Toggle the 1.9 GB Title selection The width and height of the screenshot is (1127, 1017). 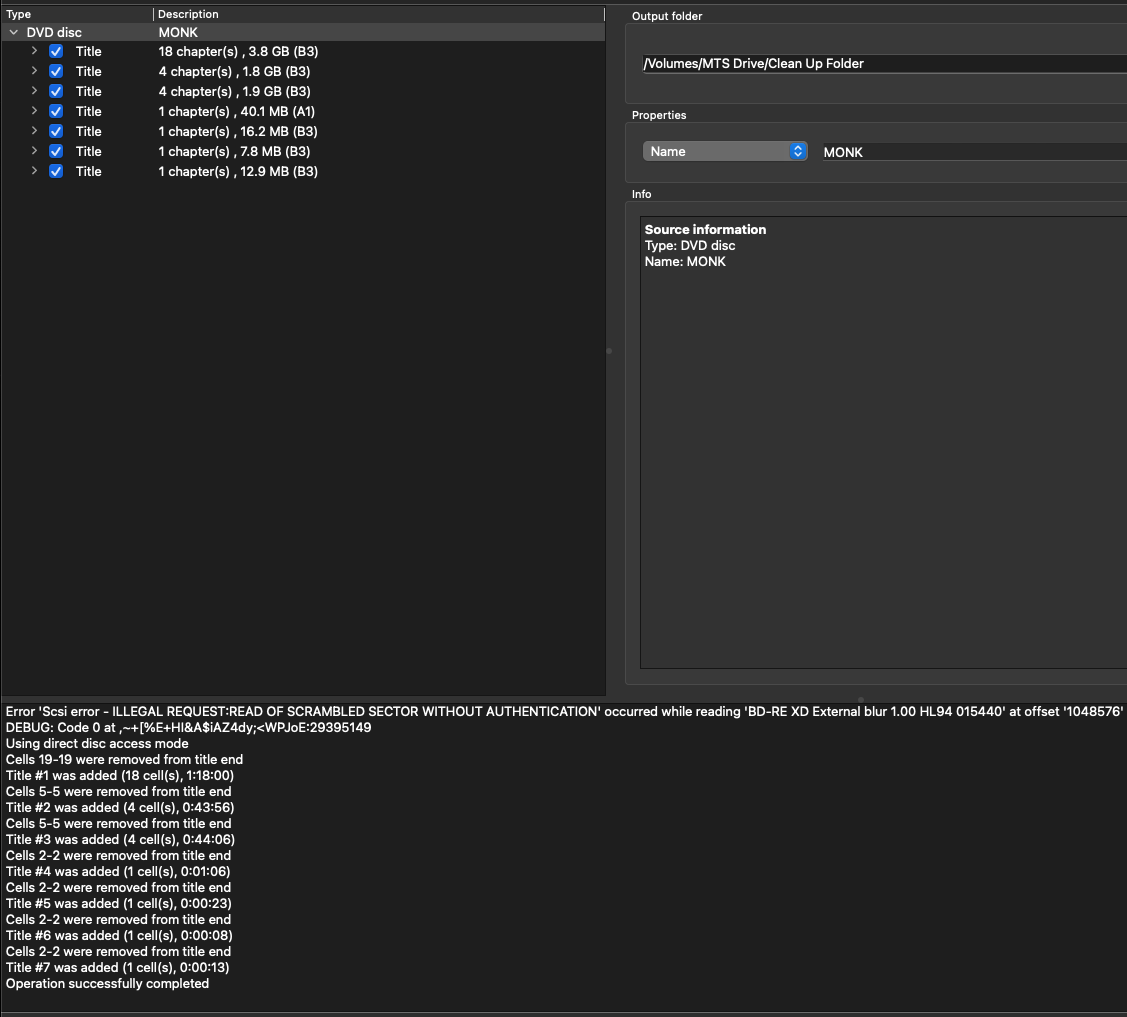click(x=56, y=91)
